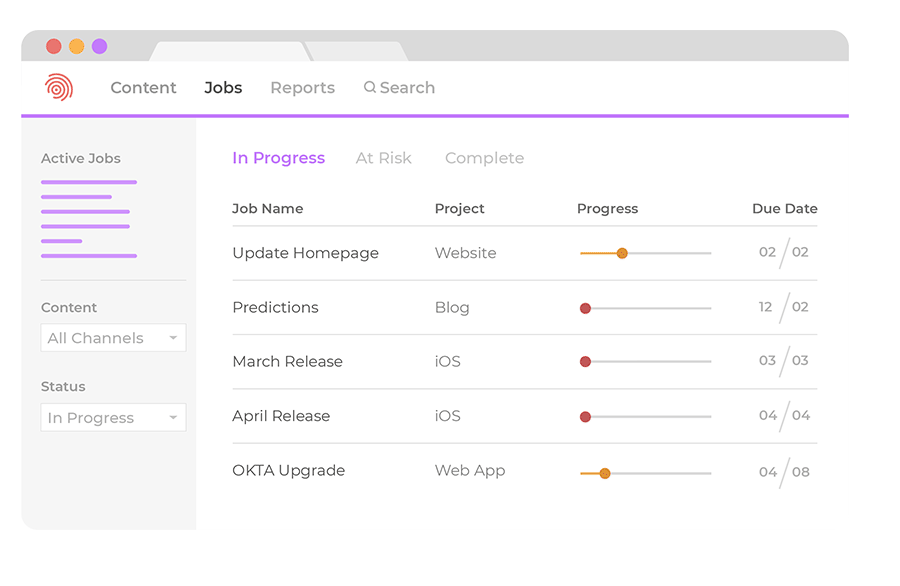Click the Due Date column header
The image size is (900, 586).
[x=784, y=209]
